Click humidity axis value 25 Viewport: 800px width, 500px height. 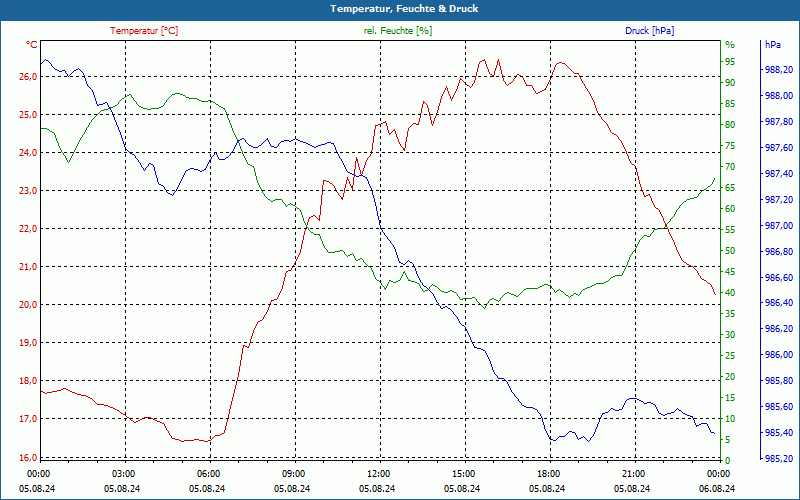(x=730, y=356)
